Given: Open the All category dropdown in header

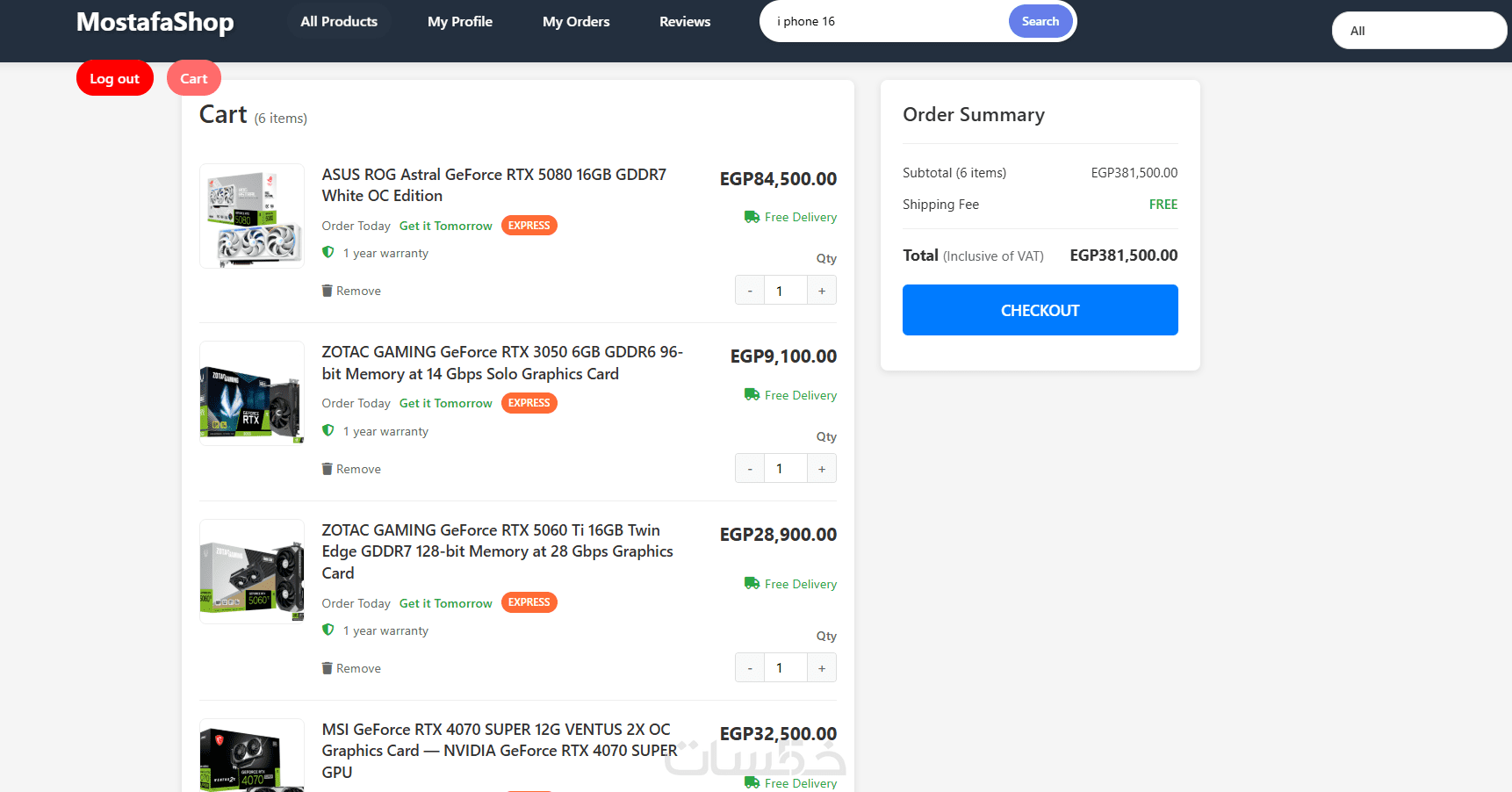Looking at the screenshot, I should click(1419, 31).
